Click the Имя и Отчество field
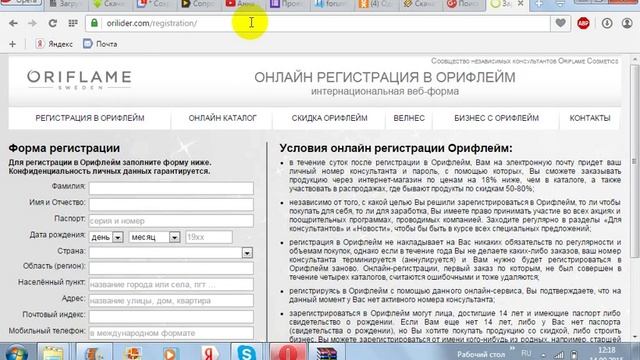Image resolution: width=640 pixels, height=360 pixels. coord(171,204)
